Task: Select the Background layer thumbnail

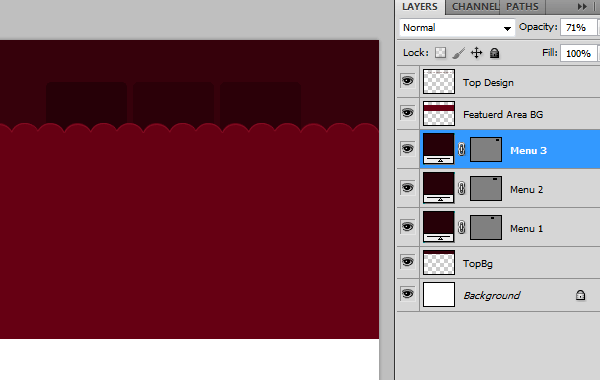Action: click(439, 295)
